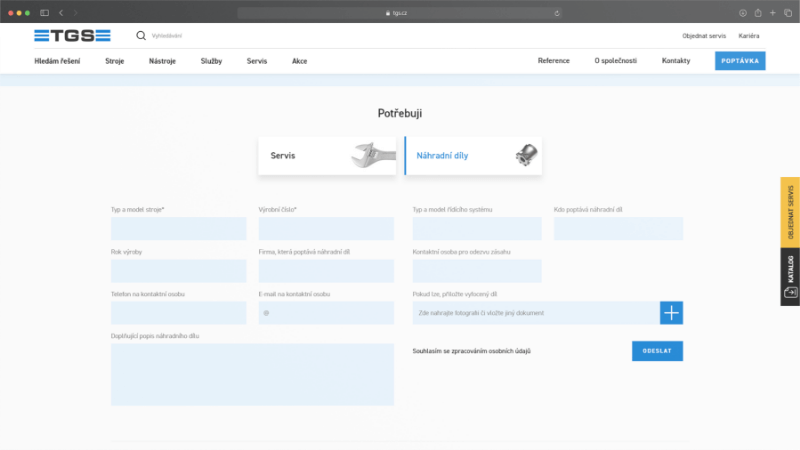Open the Nástroje menu

pos(162,61)
